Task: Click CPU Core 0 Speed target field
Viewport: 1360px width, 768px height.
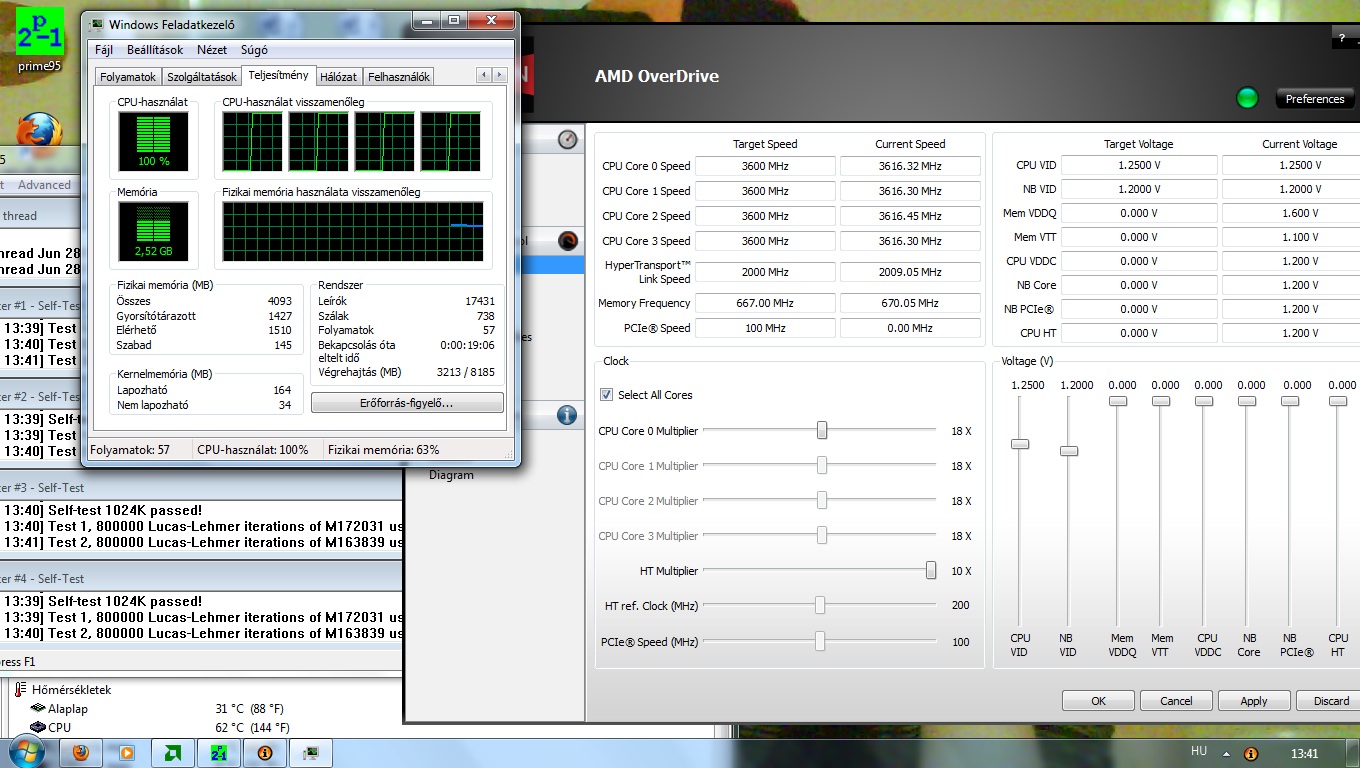Action: [x=765, y=166]
